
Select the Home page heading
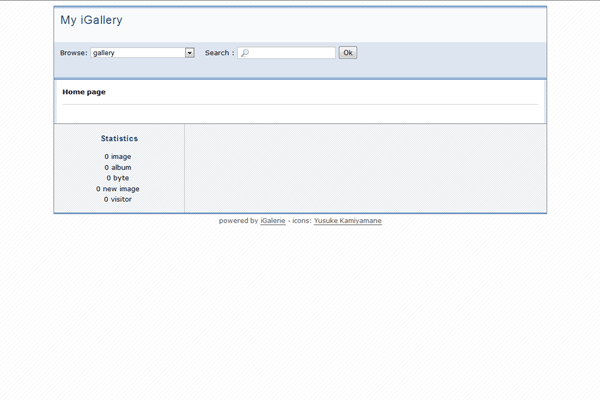point(84,92)
